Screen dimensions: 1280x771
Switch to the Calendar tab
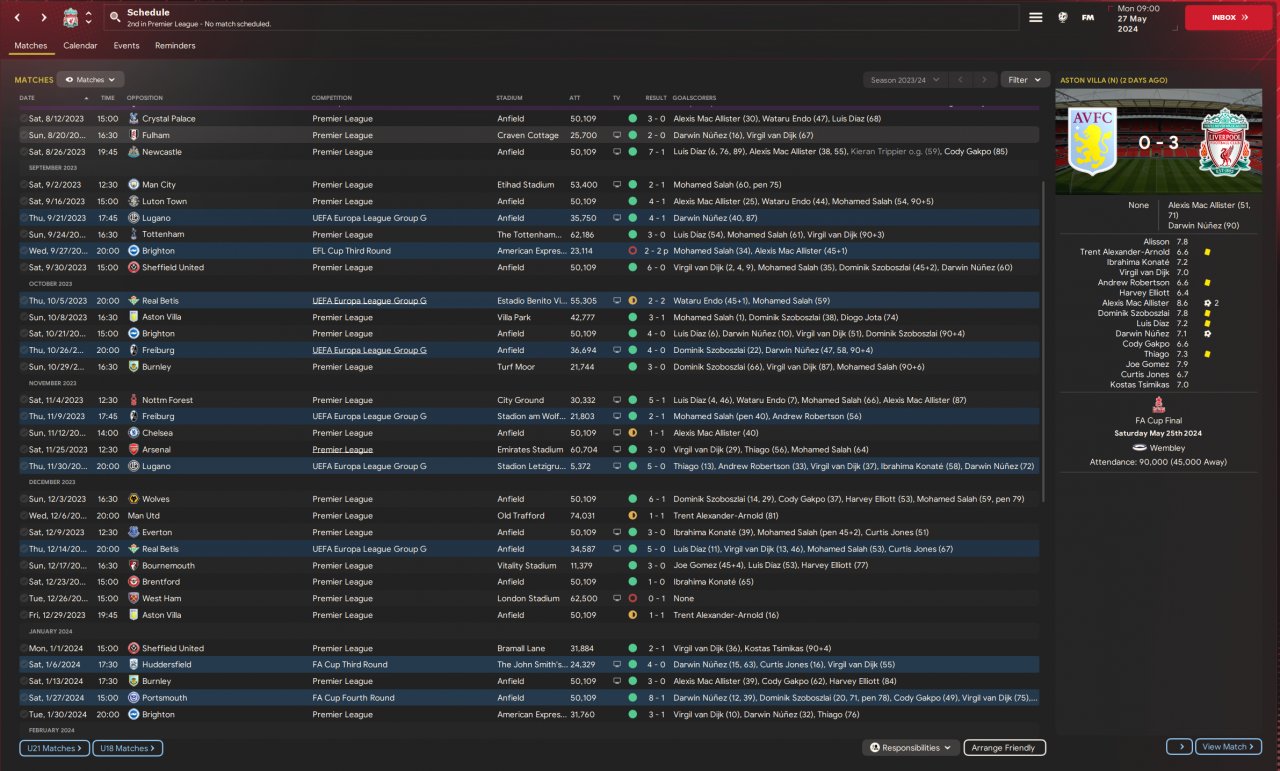coord(80,46)
